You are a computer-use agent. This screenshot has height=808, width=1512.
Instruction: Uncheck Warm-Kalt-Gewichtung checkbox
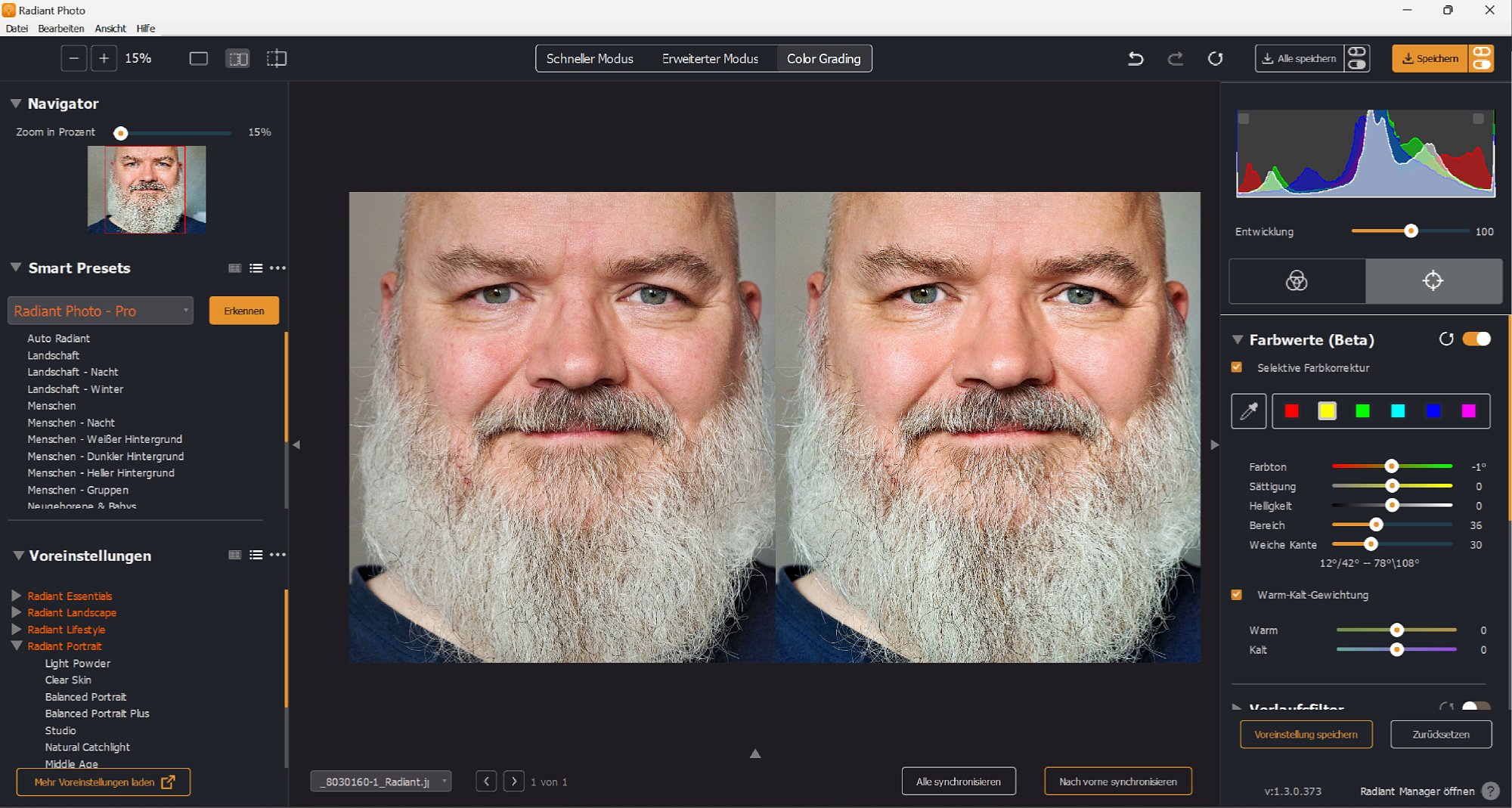pos(1237,595)
